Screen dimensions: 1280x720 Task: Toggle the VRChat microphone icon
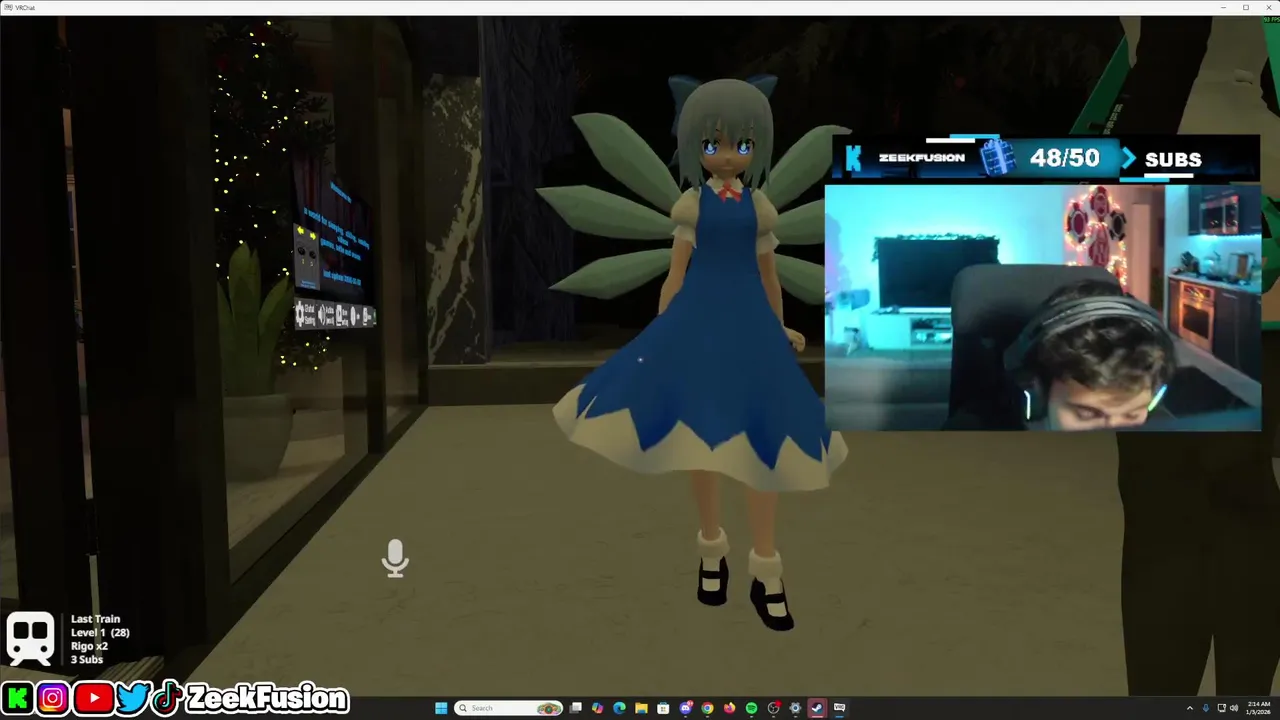click(395, 558)
